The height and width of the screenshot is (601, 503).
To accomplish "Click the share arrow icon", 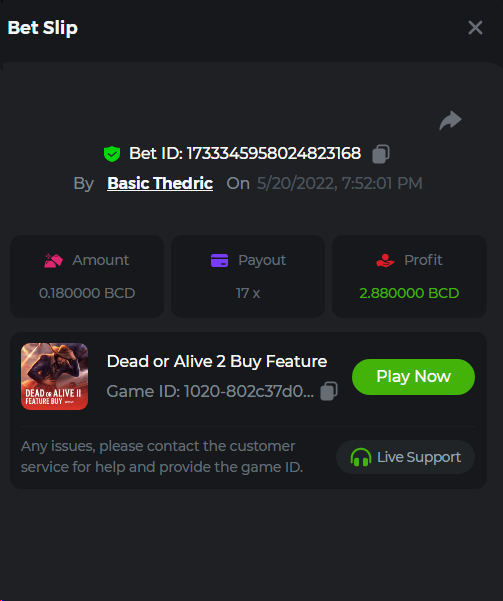I will click(x=450, y=120).
